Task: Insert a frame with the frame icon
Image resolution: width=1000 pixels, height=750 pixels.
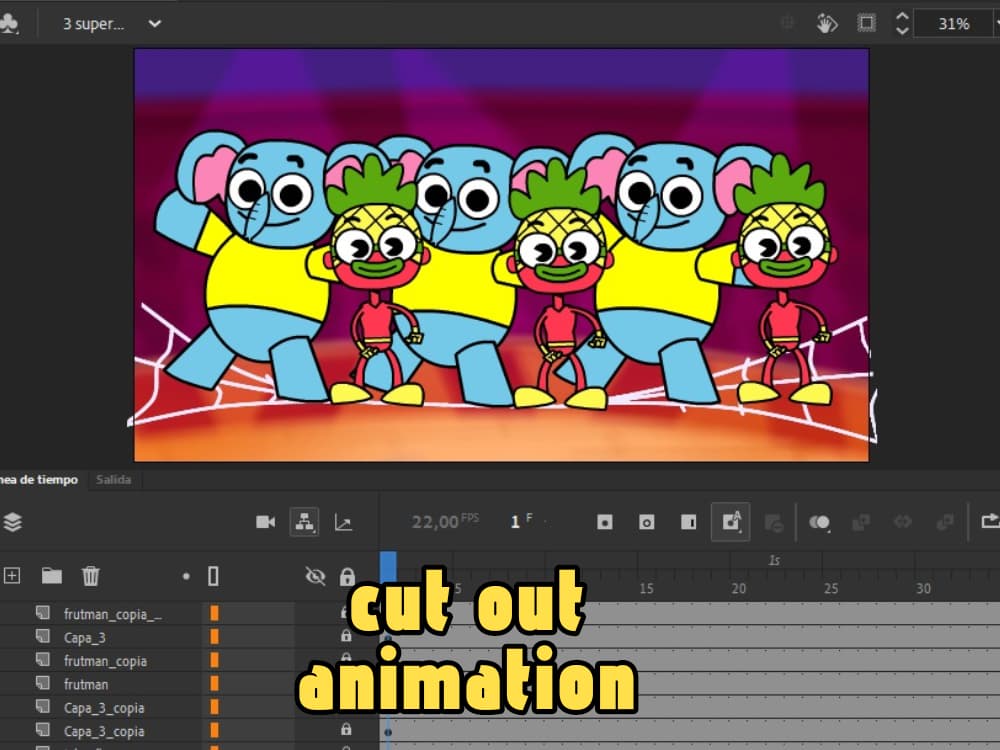Action: (688, 522)
